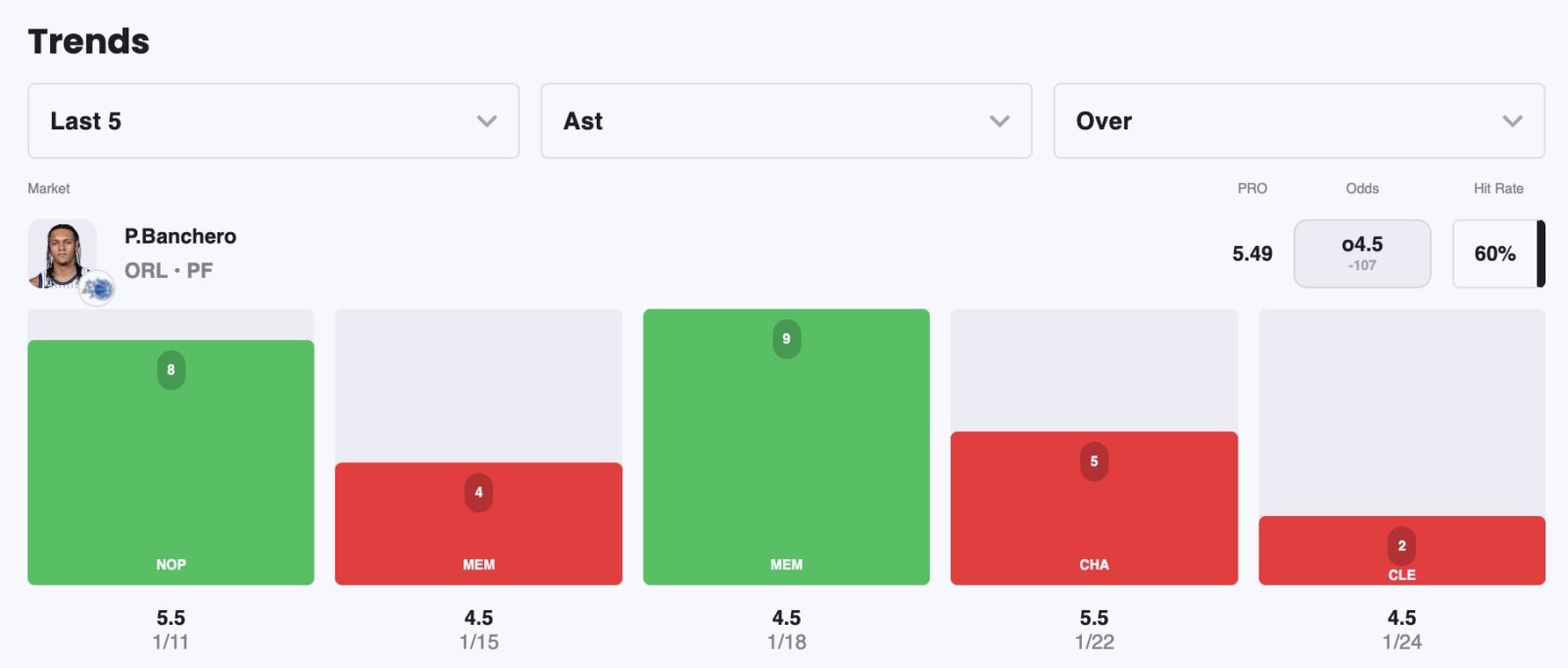Open the Last 5 games dropdown

(x=272, y=120)
